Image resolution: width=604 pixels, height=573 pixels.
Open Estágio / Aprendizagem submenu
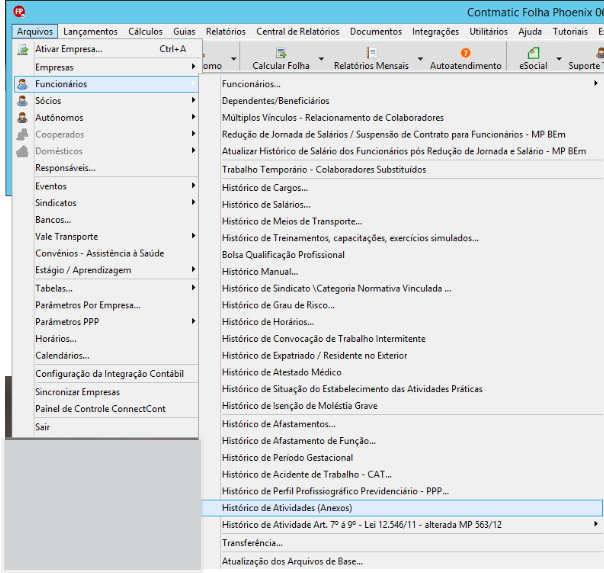[x=106, y=270]
